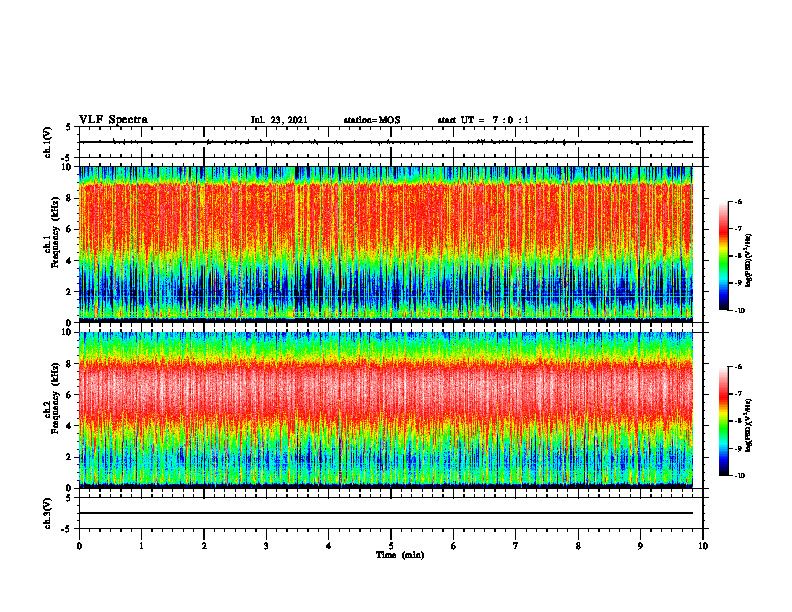This screenshot has height=612, width=792.
Task: Click the '-10' tick of ch.2 colorbar
Action: [x=739, y=476]
